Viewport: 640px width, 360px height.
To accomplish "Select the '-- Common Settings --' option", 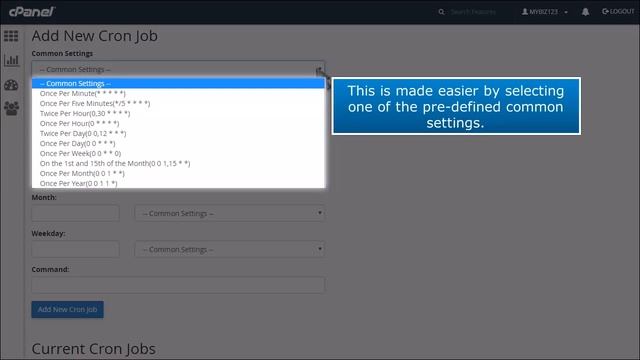I will pyautogui.click(x=178, y=83).
